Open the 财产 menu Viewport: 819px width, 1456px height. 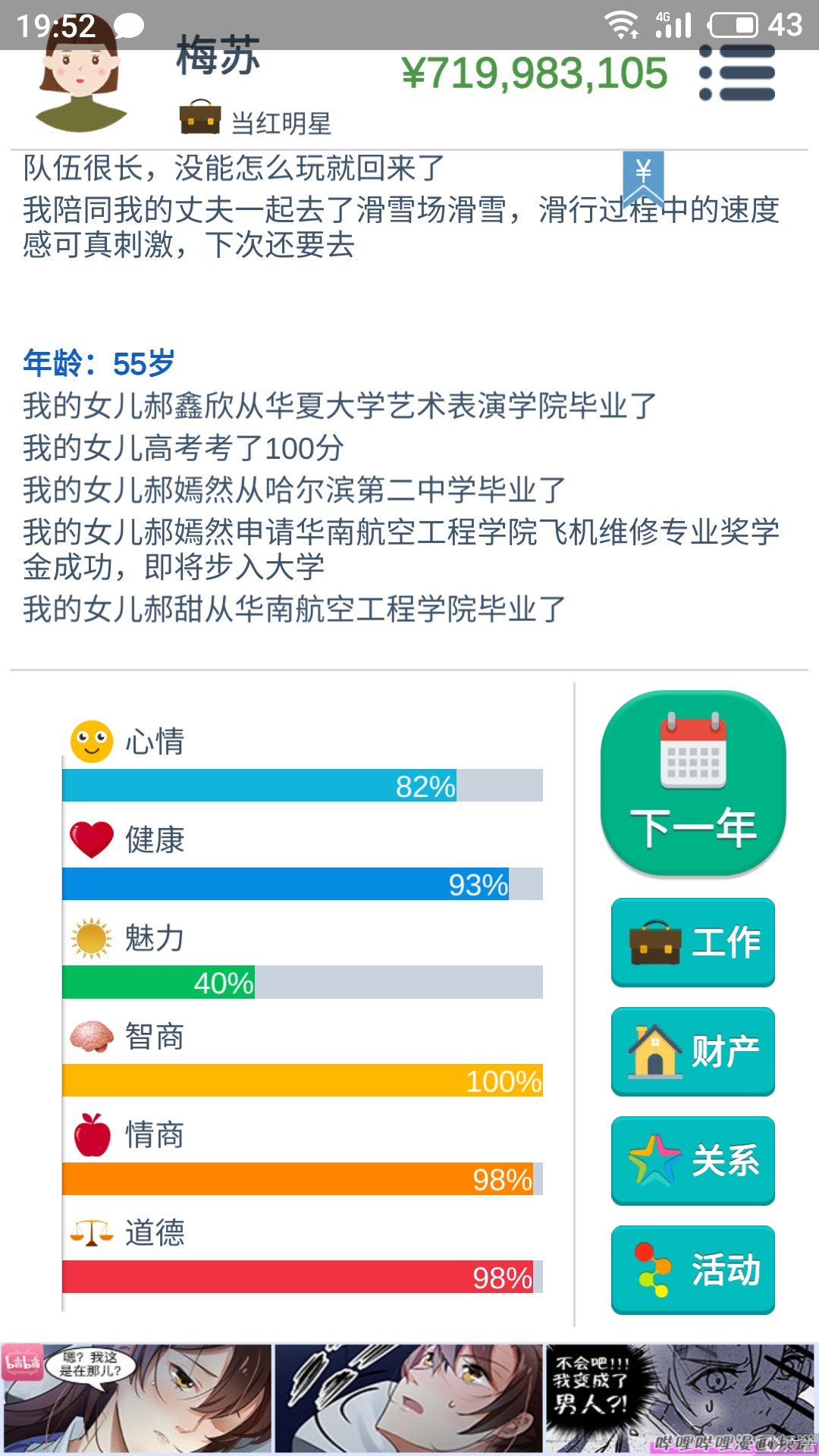(x=693, y=1051)
